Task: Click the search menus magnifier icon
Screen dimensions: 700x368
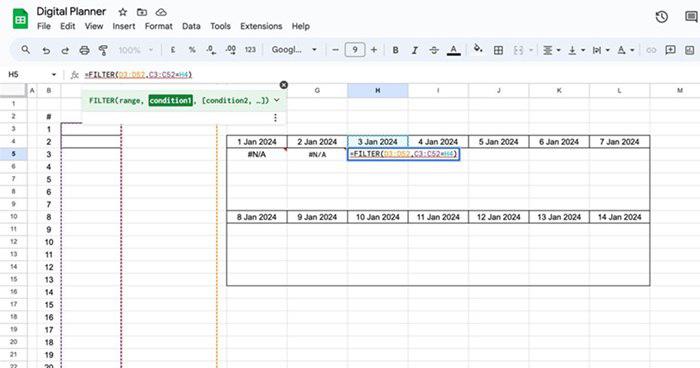Action: [x=26, y=50]
